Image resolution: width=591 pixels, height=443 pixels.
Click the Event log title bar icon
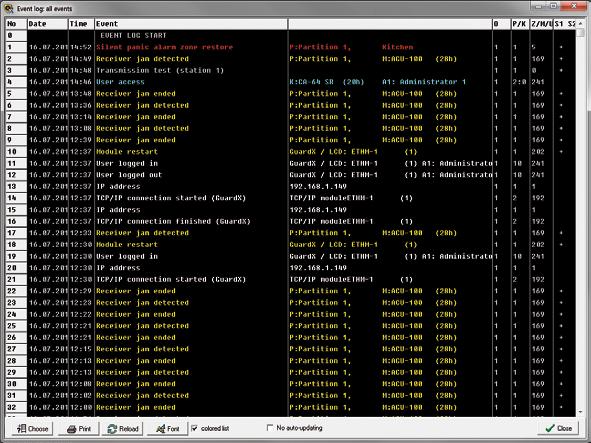click(8, 8)
